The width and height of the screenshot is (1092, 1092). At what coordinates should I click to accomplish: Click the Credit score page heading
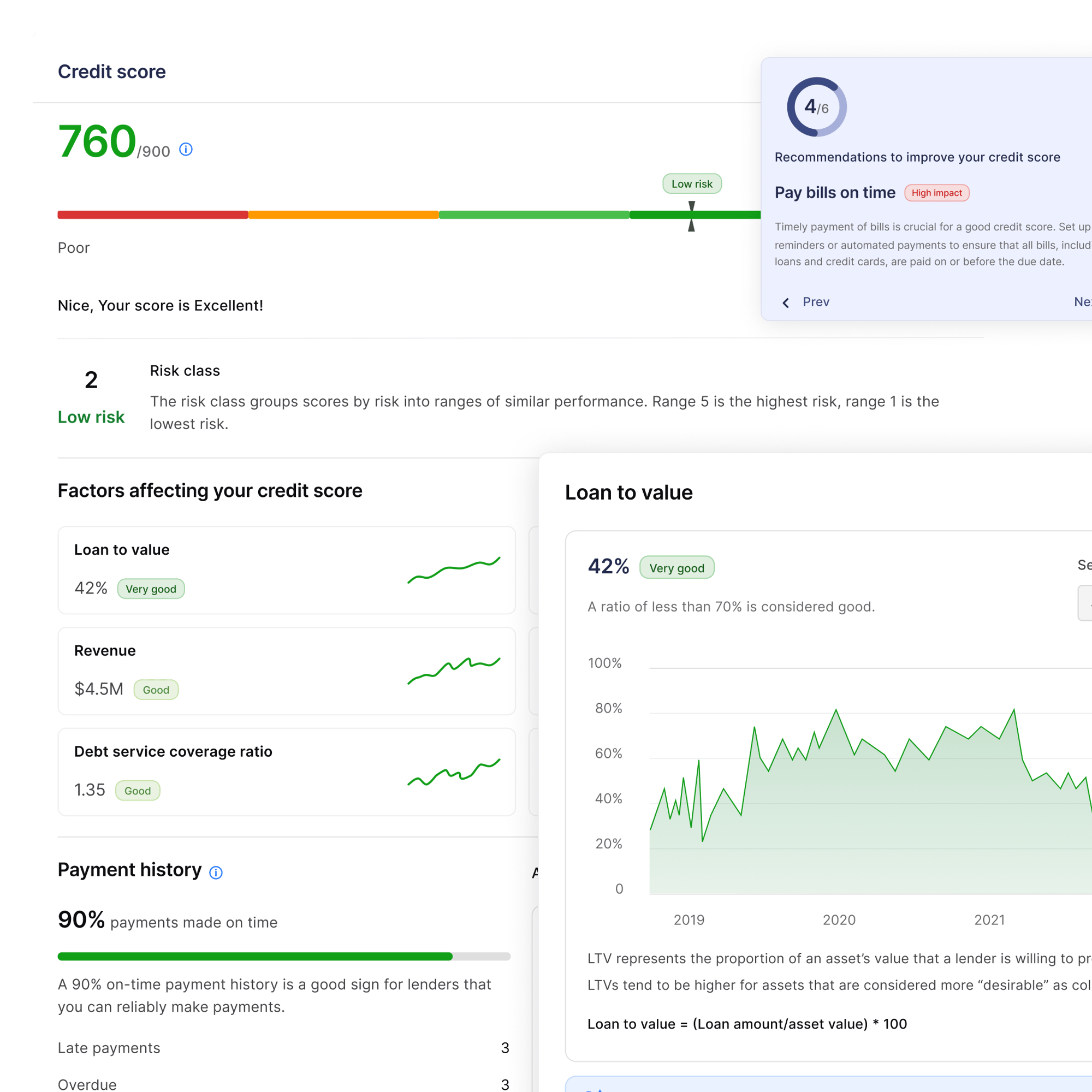click(x=112, y=72)
